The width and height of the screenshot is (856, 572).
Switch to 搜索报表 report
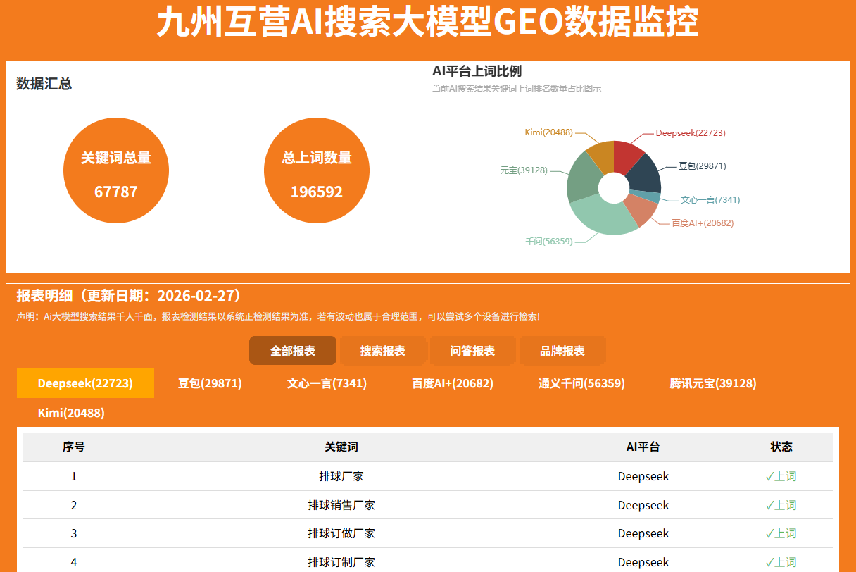[383, 350]
